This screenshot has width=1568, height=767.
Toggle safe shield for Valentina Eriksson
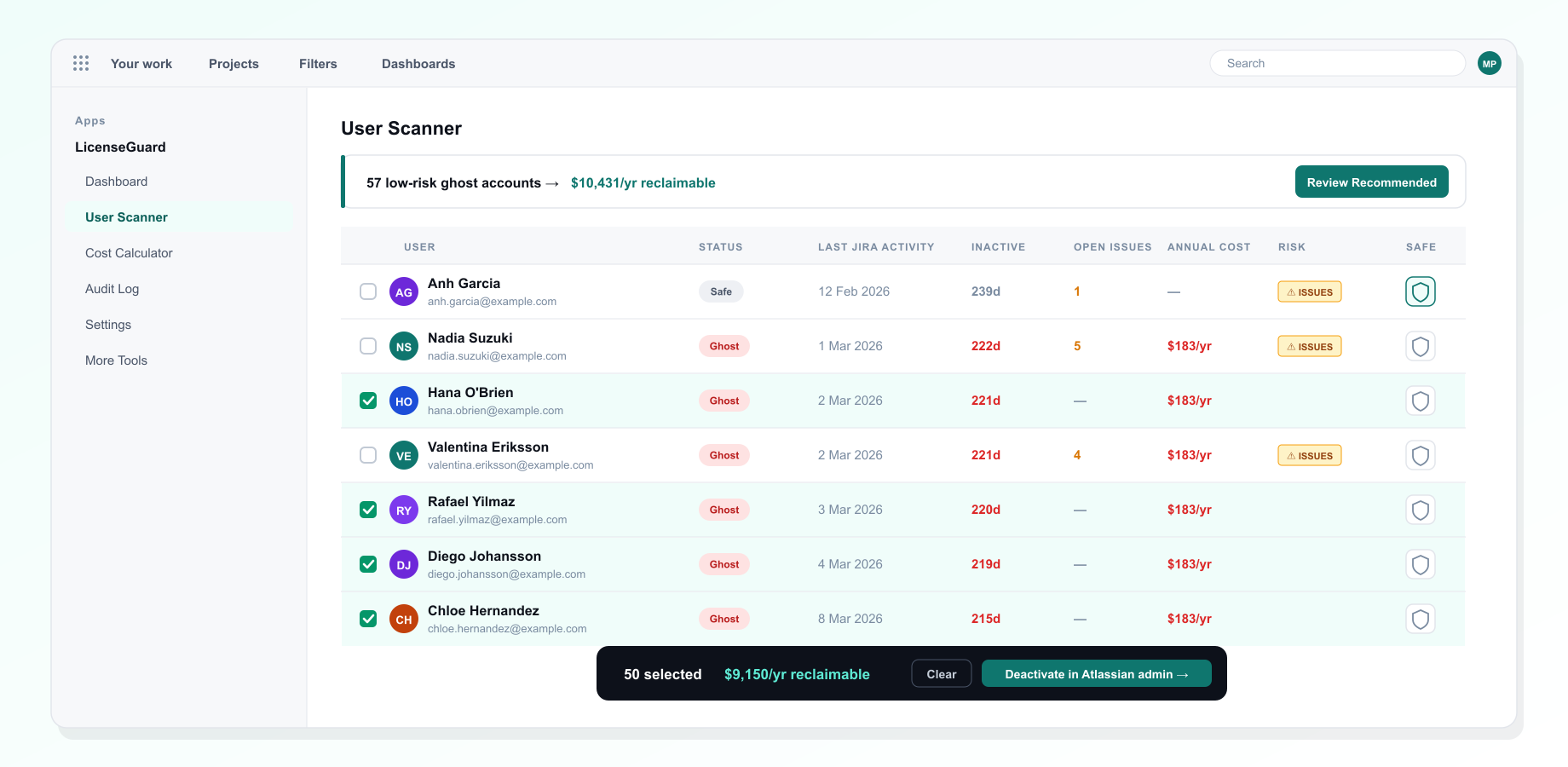[1421, 455]
